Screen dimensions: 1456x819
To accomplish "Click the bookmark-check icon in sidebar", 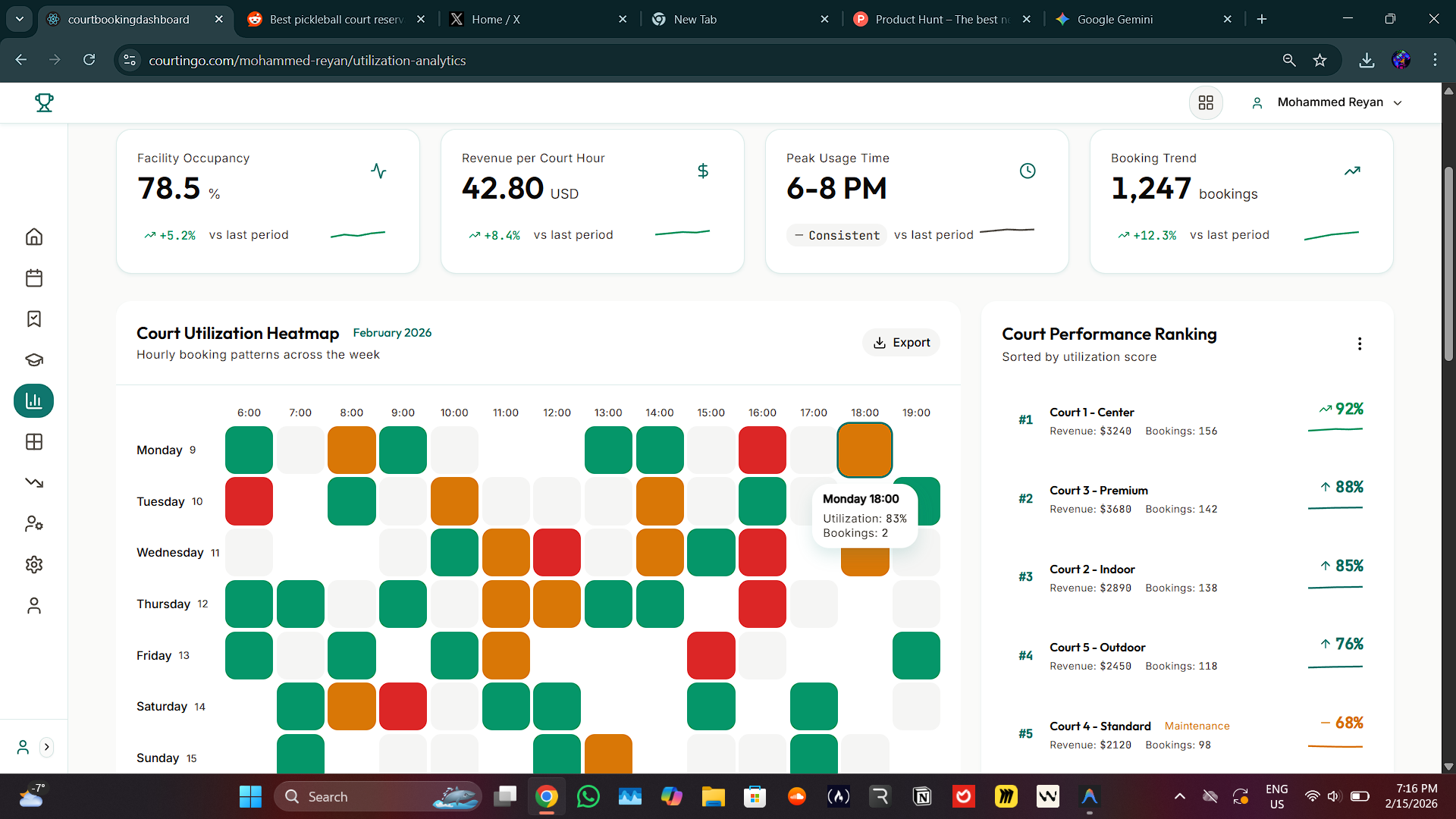I will pyautogui.click(x=34, y=318).
